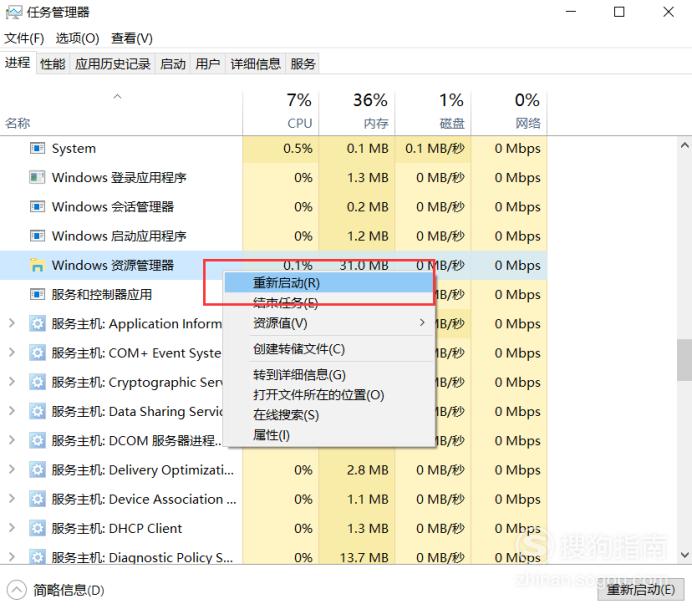Click the 重新启动(E) button at bottom
This screenshot has width=692, height=614.
(640, 590)
